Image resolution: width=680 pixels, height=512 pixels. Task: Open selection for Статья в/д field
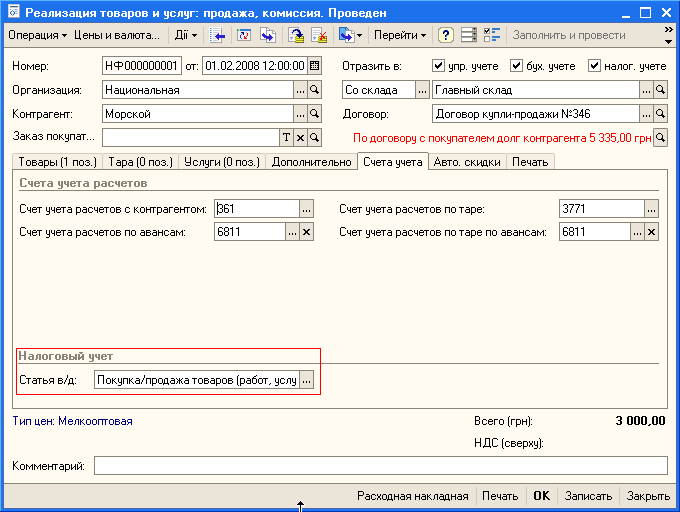click(x=307, y=380)
